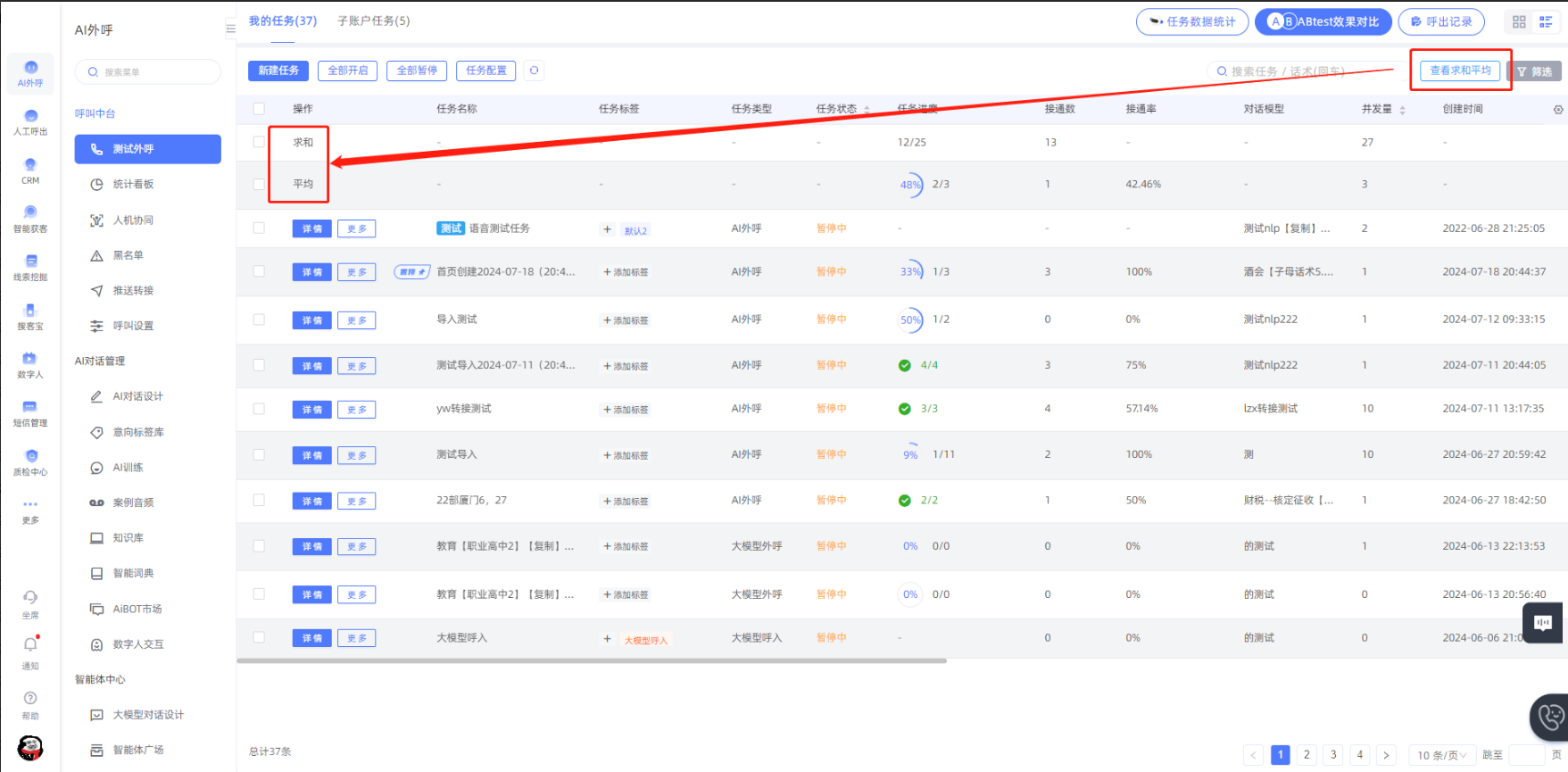Open 短信管理 in the left rail
This screenshot has width=1568, height=772.
point(30,413)
